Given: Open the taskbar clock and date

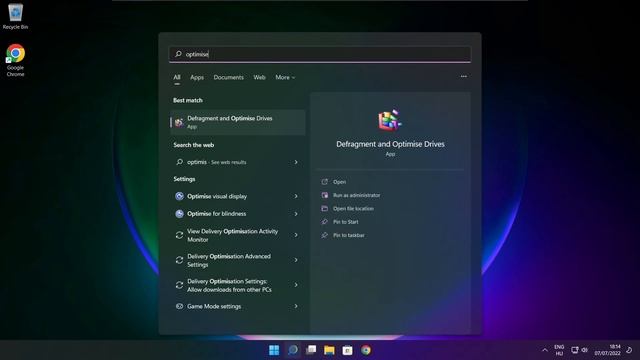Looking at the screenshot, I should pyautogui.click(x=607, y=350).
